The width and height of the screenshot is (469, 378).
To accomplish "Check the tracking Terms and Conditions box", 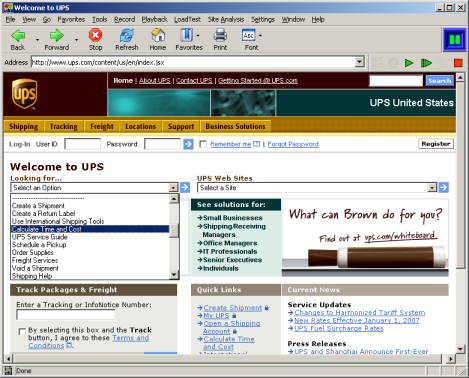I will (22, 331).
